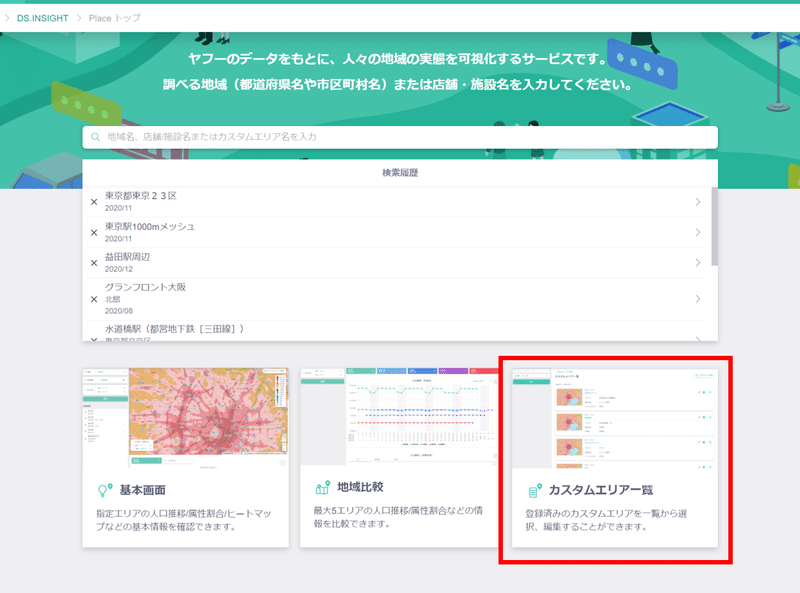This screenshot has width=800, height=593.
Task: Remove 益田駅周辺 from search history
Action: 94,263
